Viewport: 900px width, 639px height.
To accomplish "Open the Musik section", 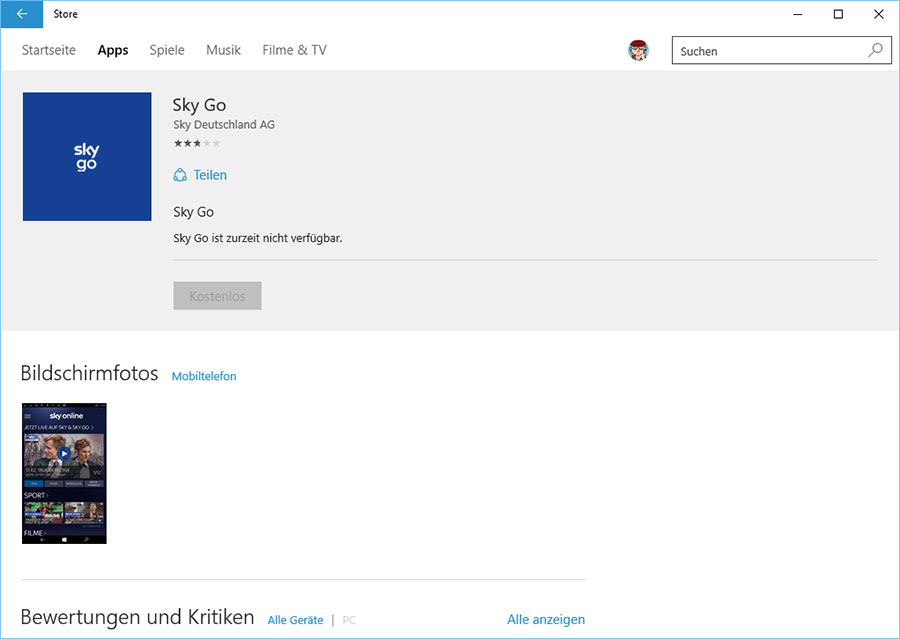I will 223,50.
